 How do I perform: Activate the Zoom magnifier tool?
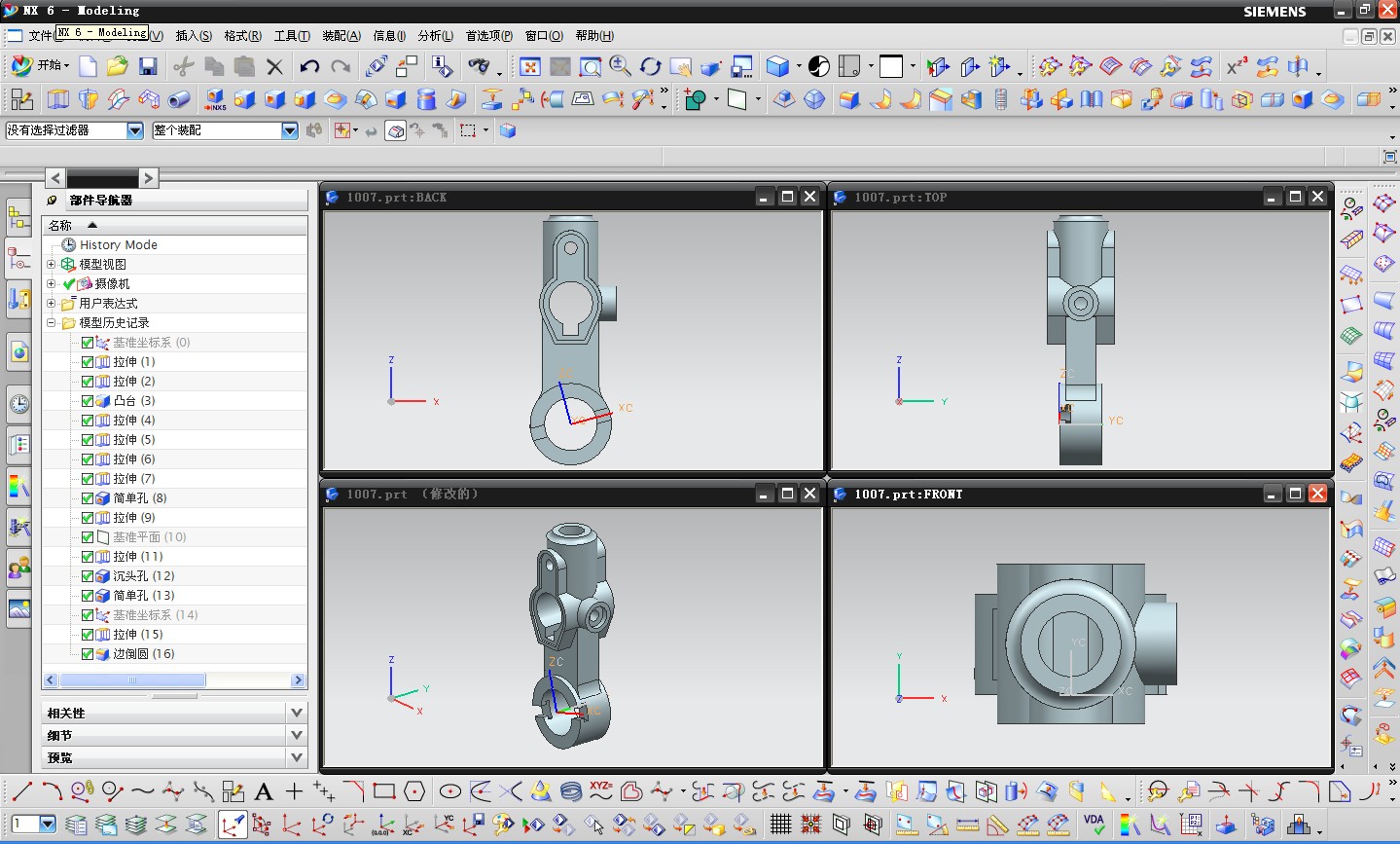point(620,66)
